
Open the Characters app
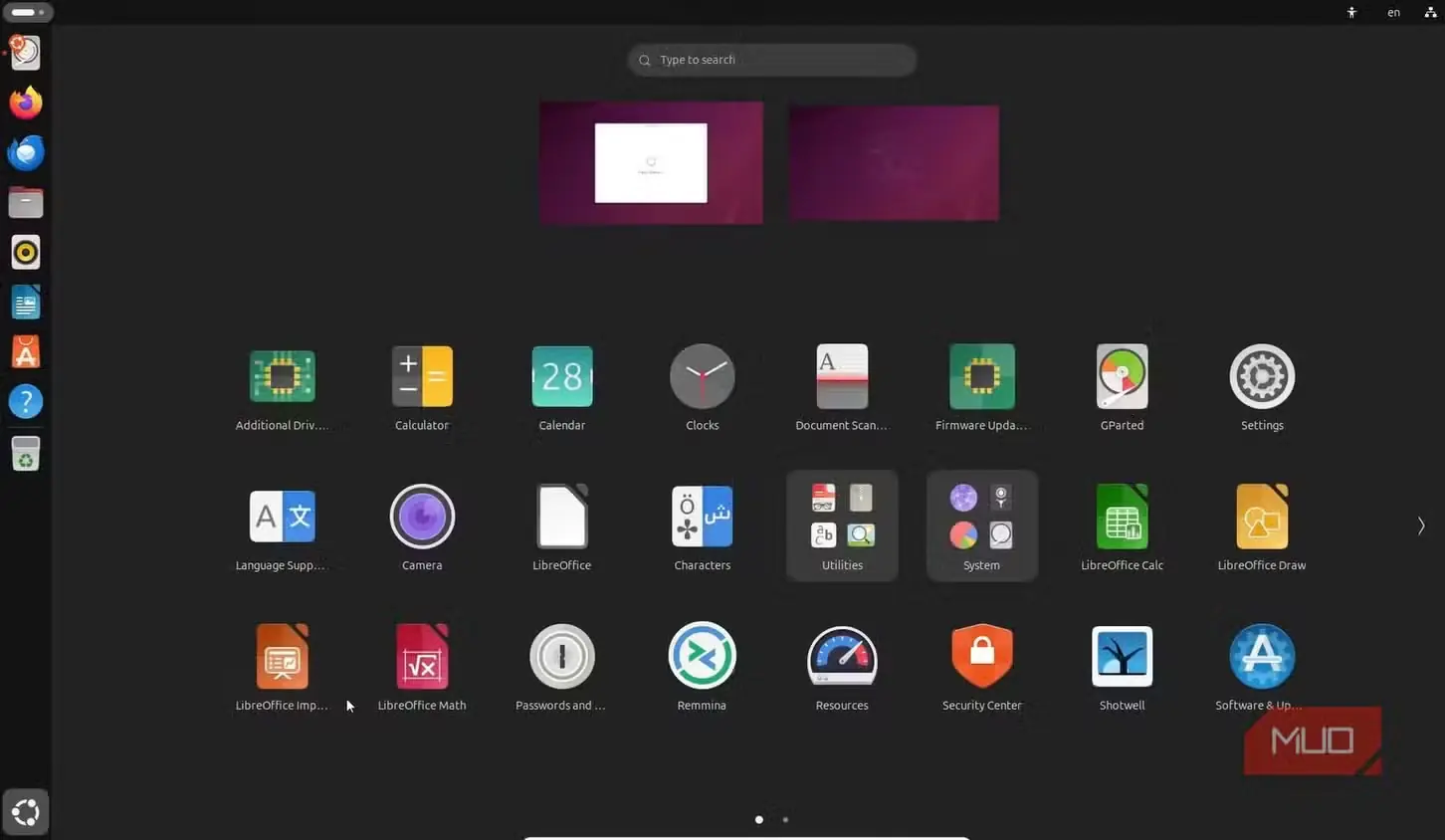pyautogui.click(x=703, y=517)
